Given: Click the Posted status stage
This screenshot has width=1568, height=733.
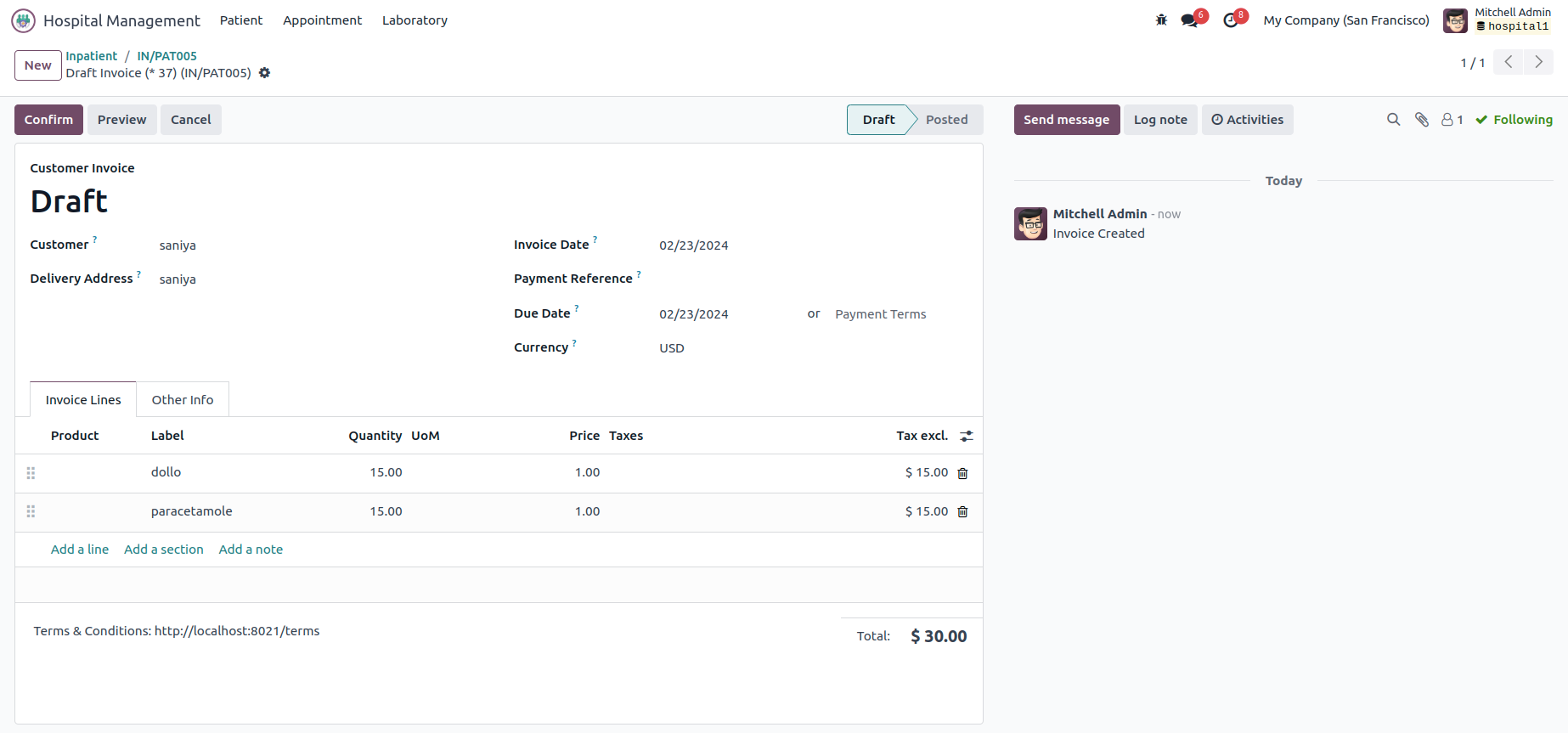Looking at the screenshot, I should (x=946, y=120).
